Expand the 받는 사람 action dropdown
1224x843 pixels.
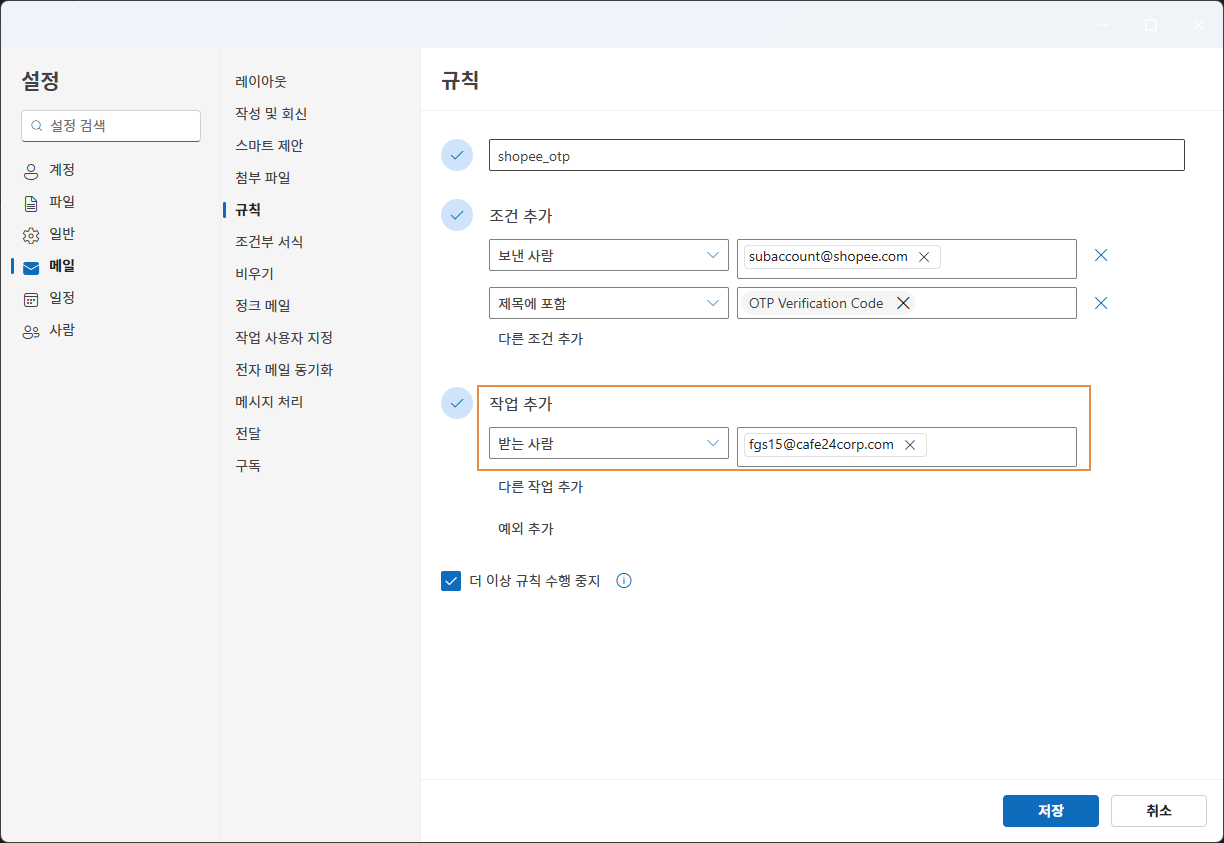(x=608, y=444)
